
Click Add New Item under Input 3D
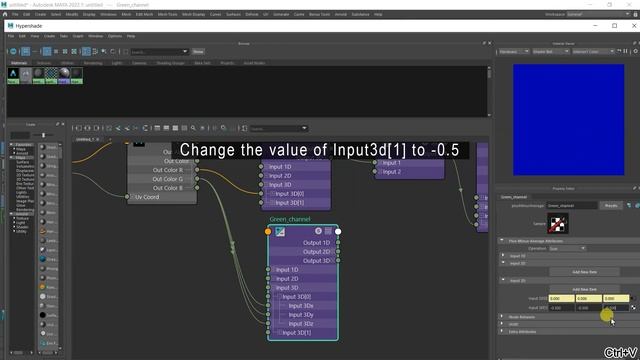click(x=584, y=289)
